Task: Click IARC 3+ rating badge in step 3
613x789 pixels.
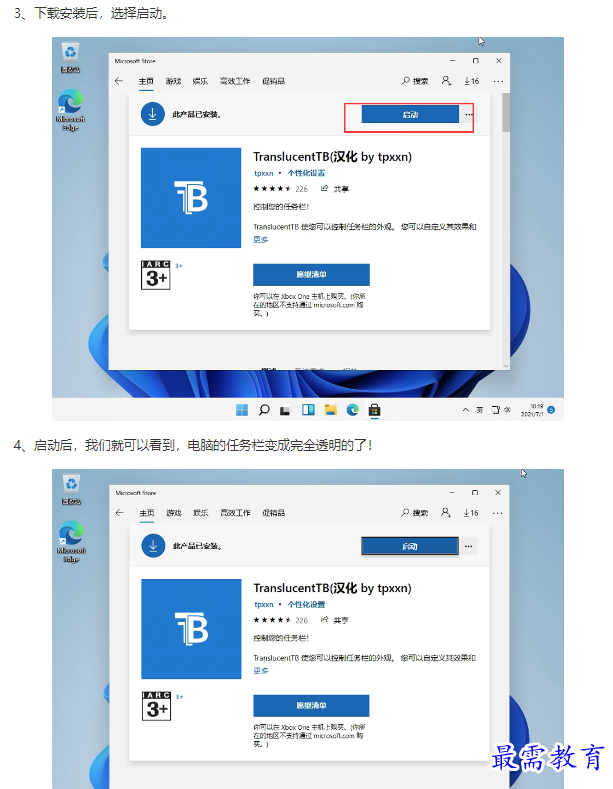Action: click(156, 275)
